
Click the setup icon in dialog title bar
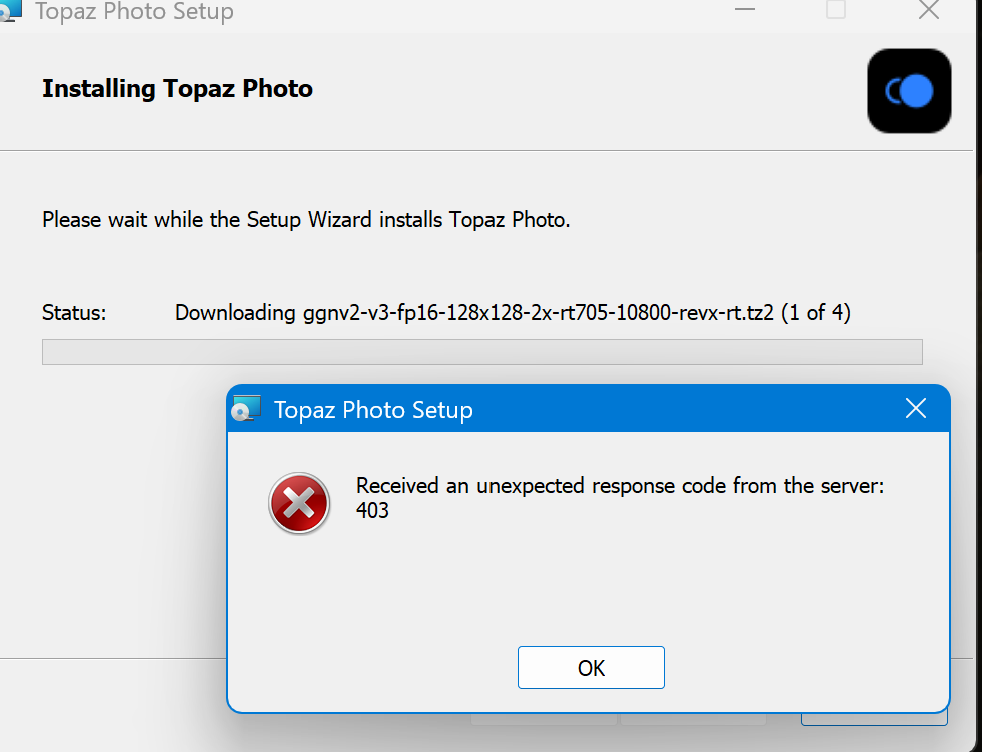coord(246,409)
